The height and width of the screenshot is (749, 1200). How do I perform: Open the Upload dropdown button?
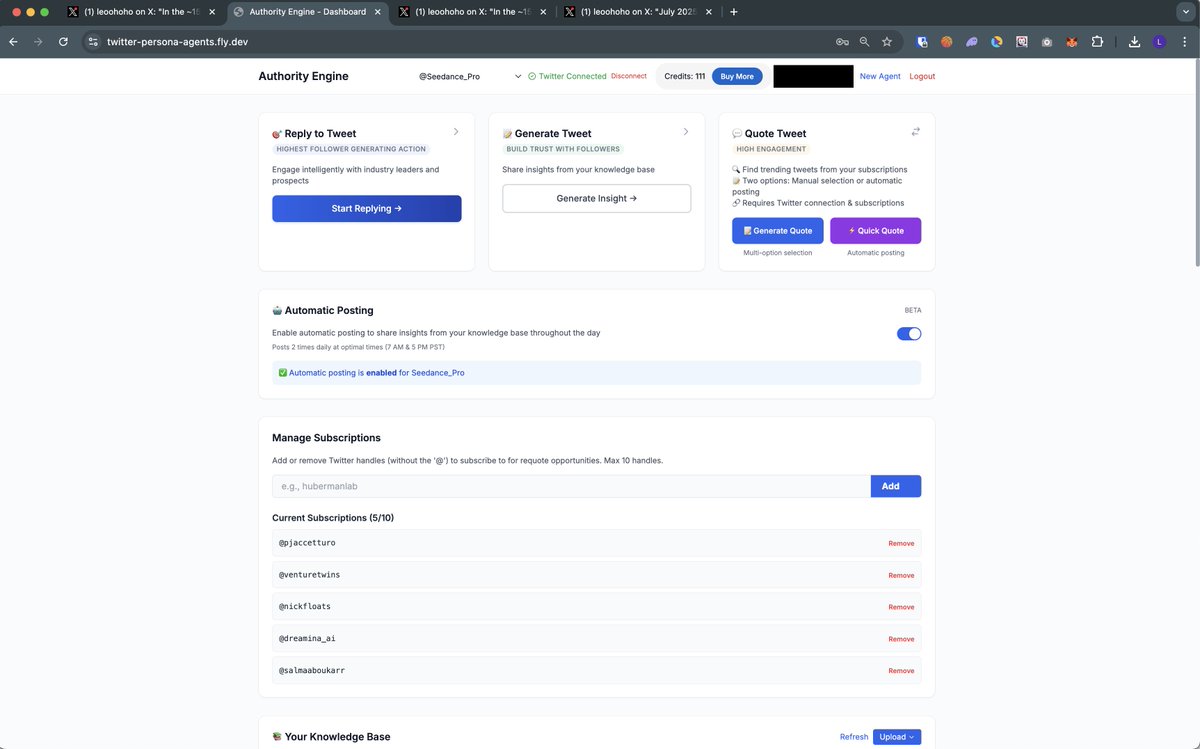[897, 737]
